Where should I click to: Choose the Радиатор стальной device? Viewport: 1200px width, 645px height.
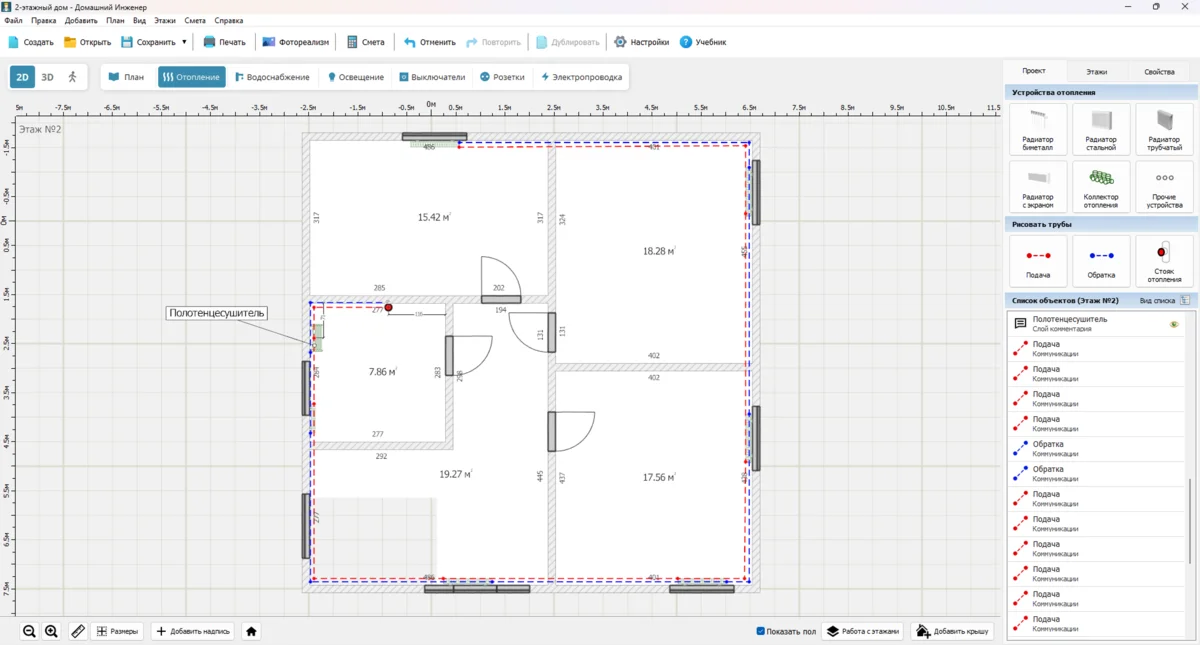pos(1101,130)
